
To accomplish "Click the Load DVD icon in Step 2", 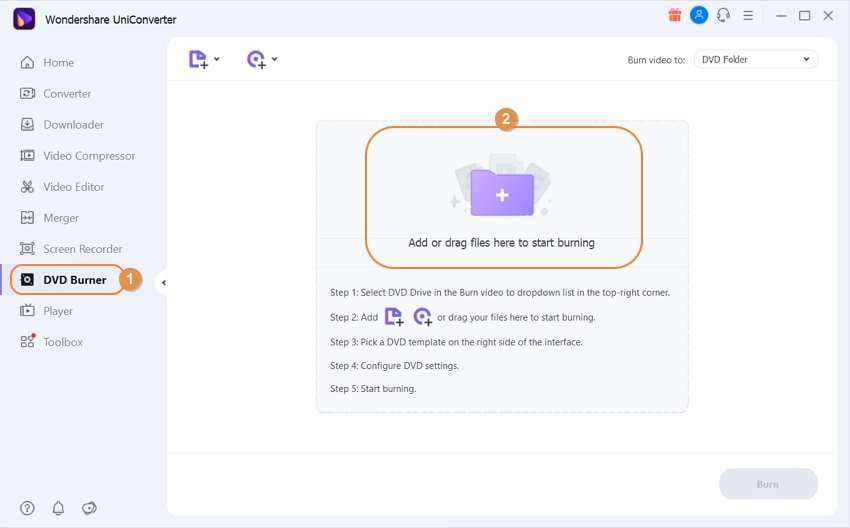I will click(x=422, y=317).
